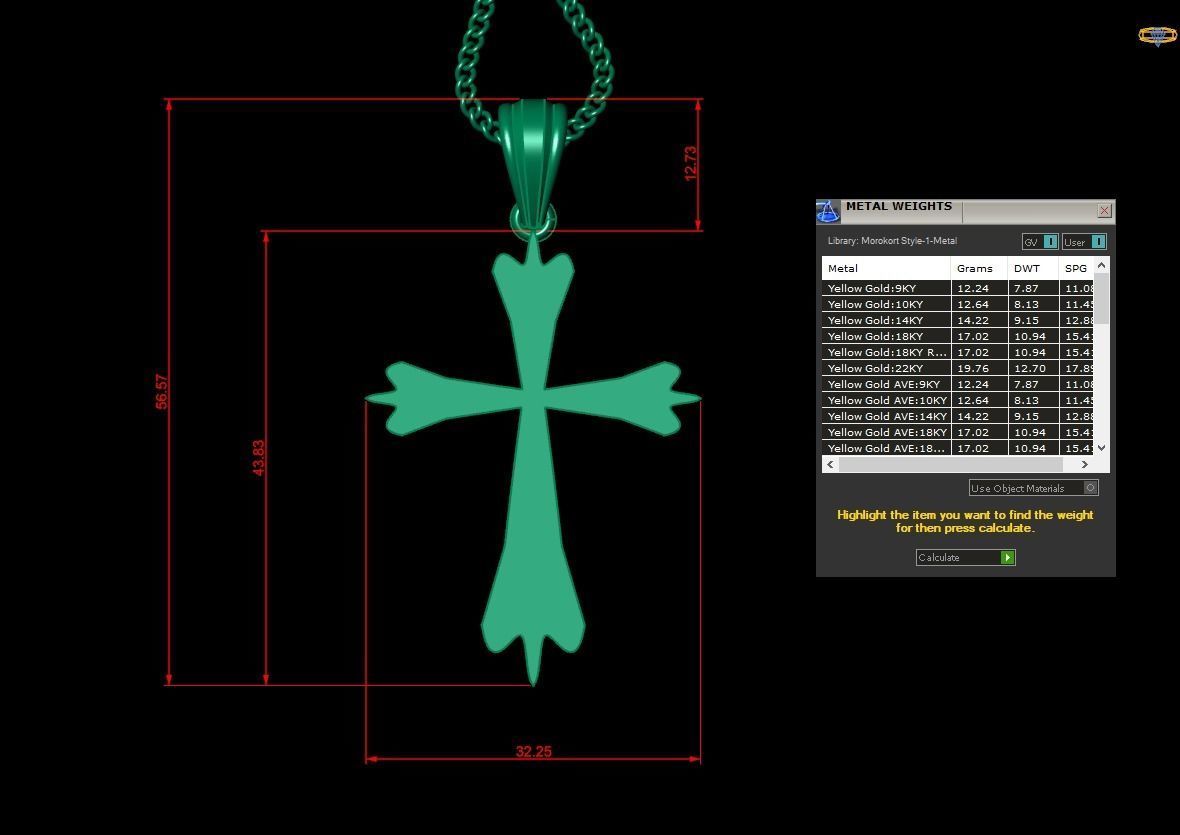Toggle Use Object Materials option
Viewport: 1180px width, 835px height.
coord(1033,488)
